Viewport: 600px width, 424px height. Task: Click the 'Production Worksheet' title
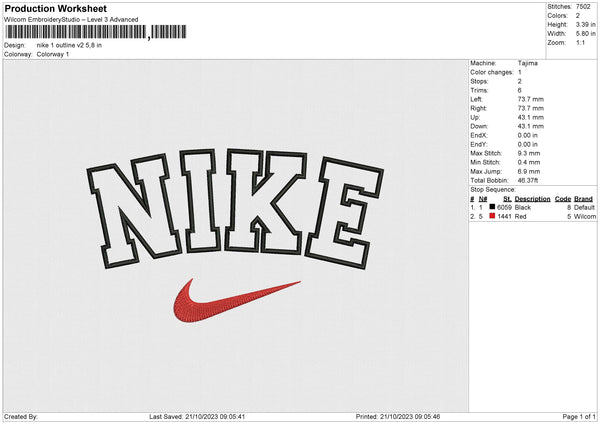pos(55,8)
